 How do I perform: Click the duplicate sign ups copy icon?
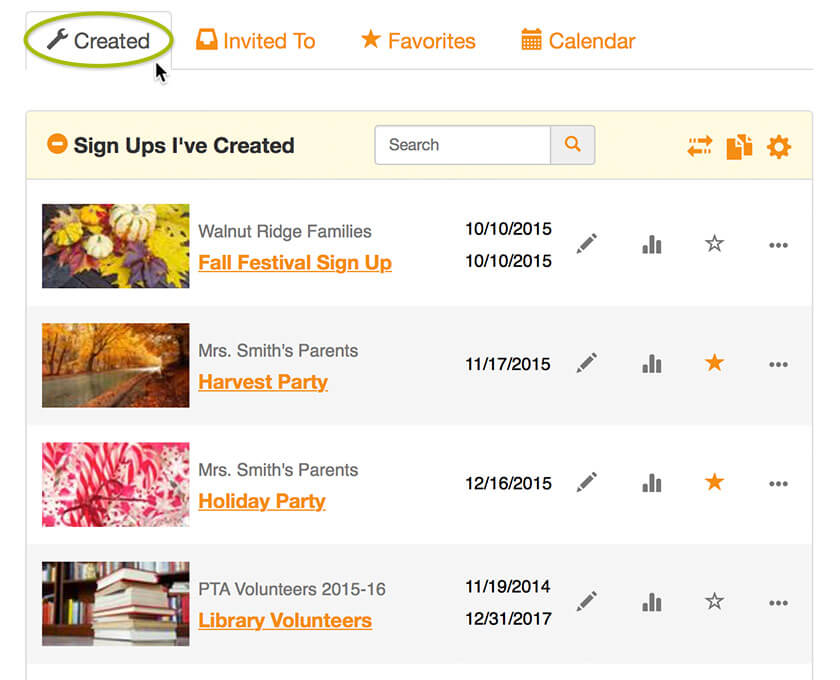click(x=739, y=147)
